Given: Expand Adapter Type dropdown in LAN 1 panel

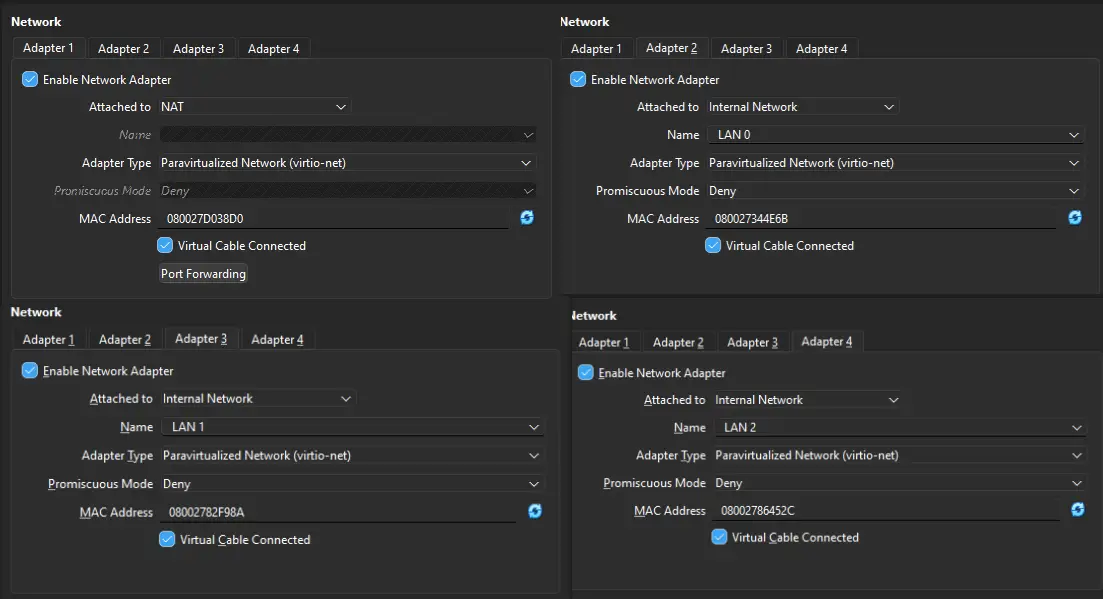Looking at the screenshot, I should (x=349, y=455).
